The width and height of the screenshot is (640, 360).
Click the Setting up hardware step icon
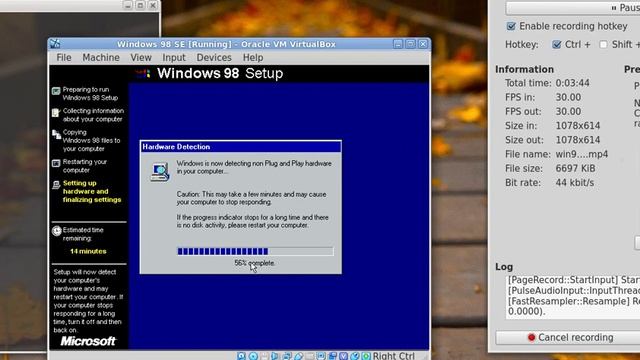tap(56, 185)
